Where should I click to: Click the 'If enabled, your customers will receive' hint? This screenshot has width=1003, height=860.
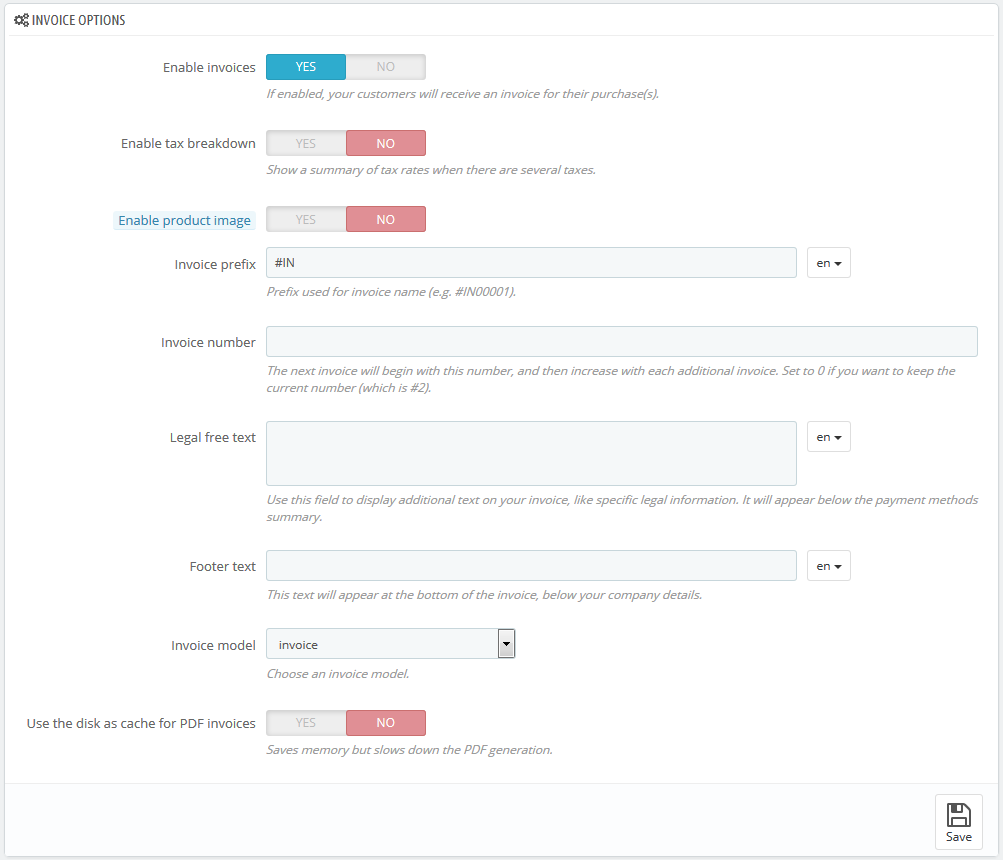coord(462,94)
